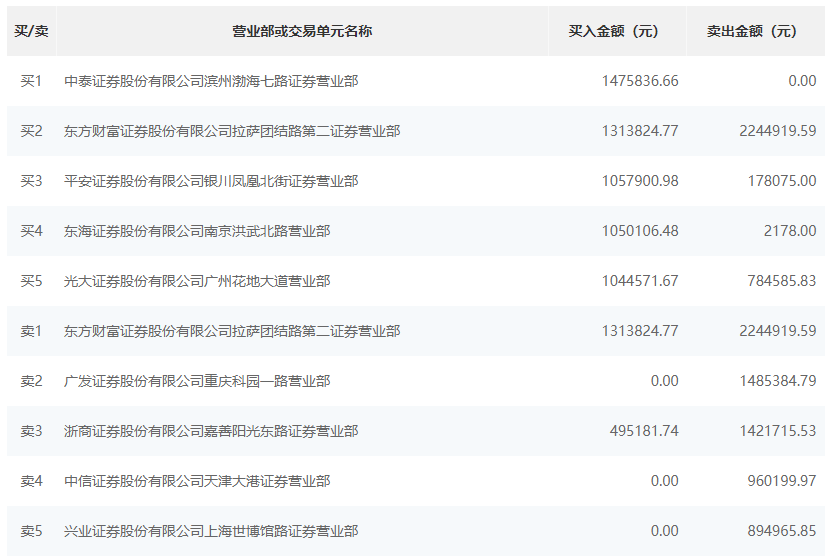Click the 0.00 buy amount in 卖4 row
Screen dimensions: 828x557
(665, 481)
